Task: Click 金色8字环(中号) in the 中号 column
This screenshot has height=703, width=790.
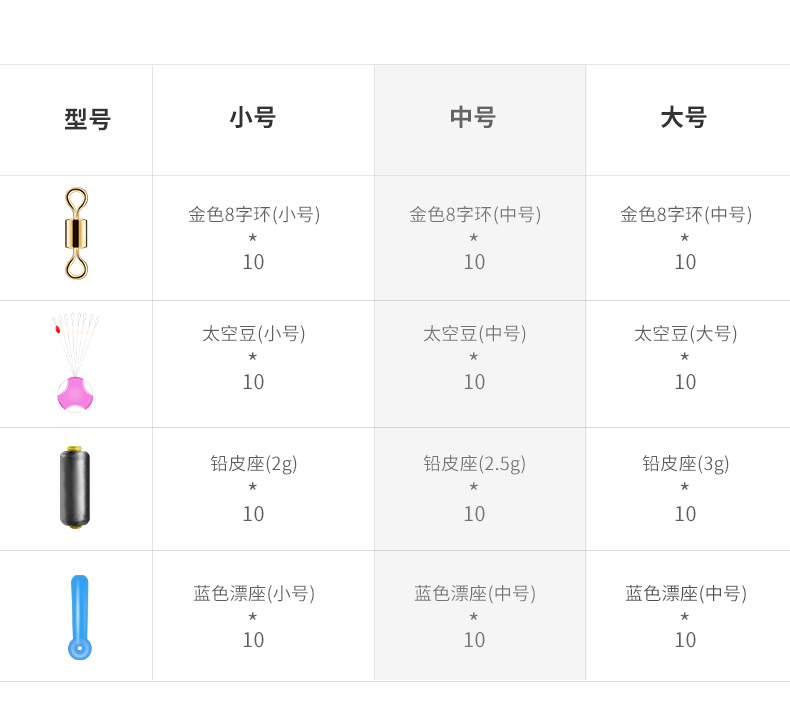Action: tap(475, 214)
